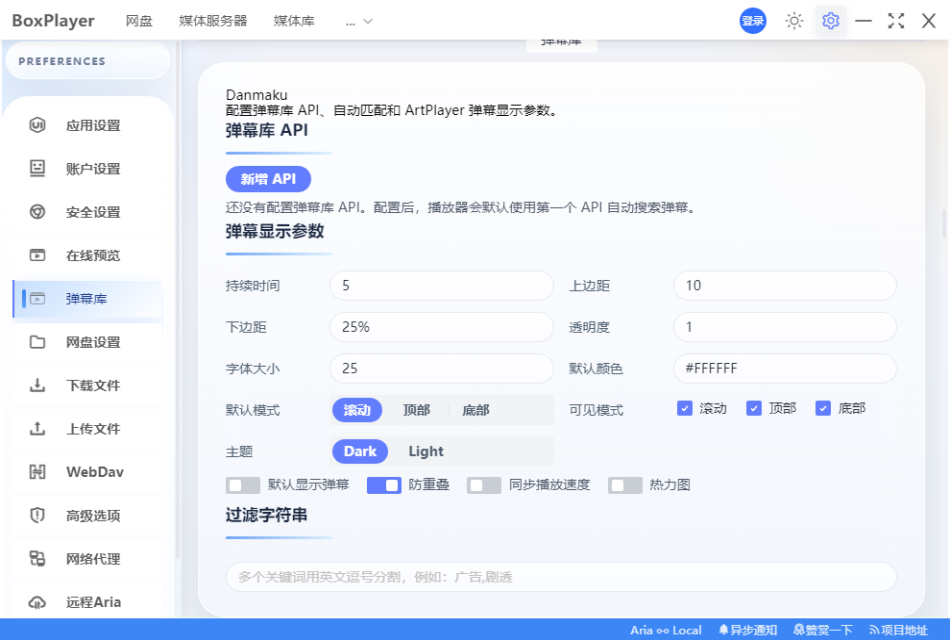Open the 远程Aria settings page
950x640 pixels.
pyautogui.click(x=87, y=602)
